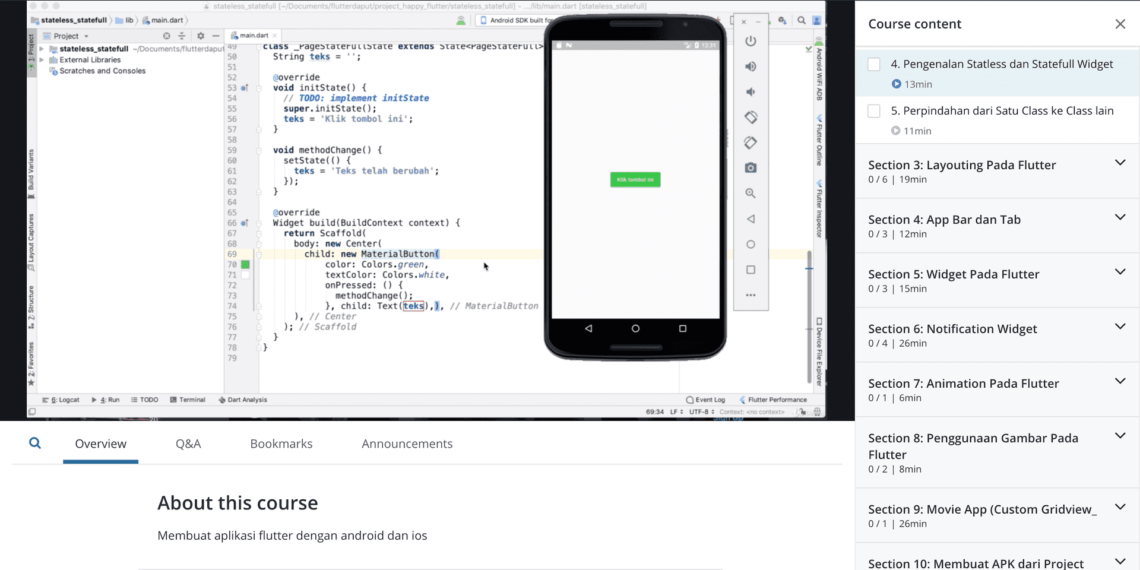Open the Android WiFi ADB side panel
1140x570 pixels.
coord(819,69)
